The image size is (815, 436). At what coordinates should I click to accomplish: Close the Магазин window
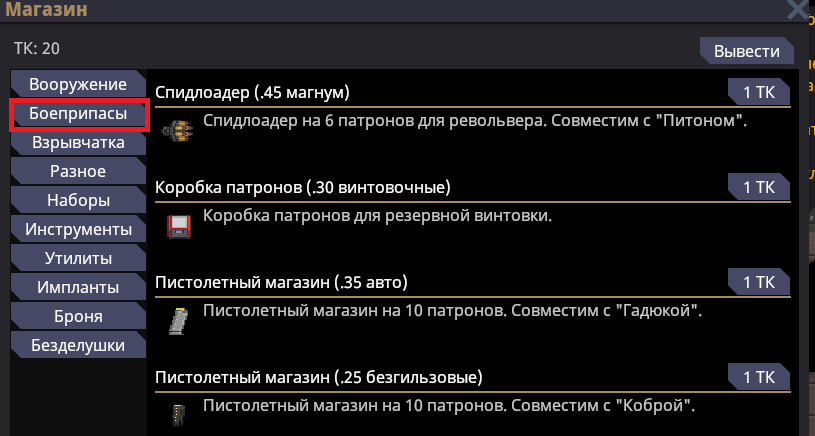pyautogui.click(x=798, y=11)
